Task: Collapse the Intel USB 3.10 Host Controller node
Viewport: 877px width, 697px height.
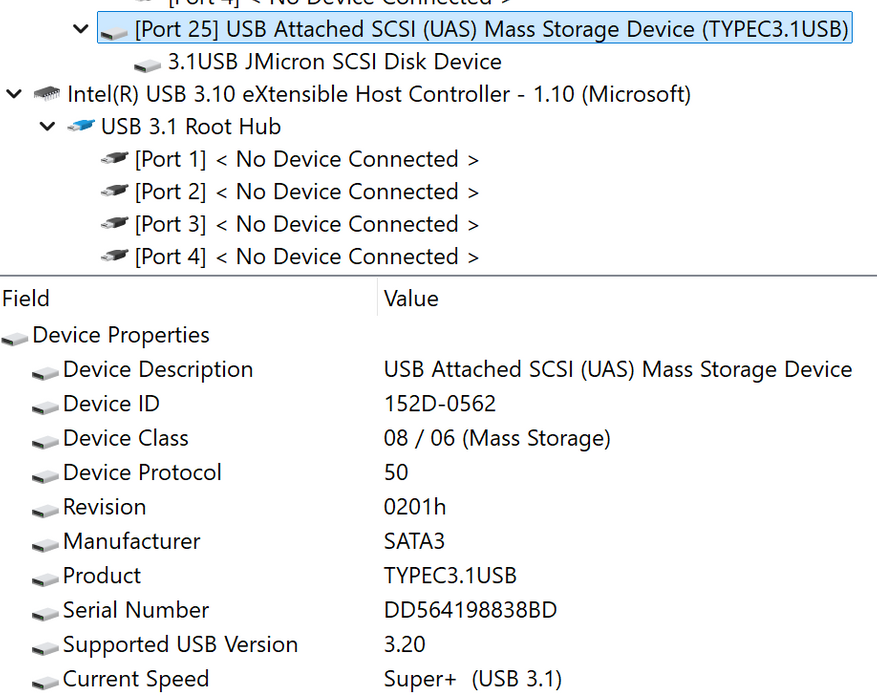Action: coord(14,94)
